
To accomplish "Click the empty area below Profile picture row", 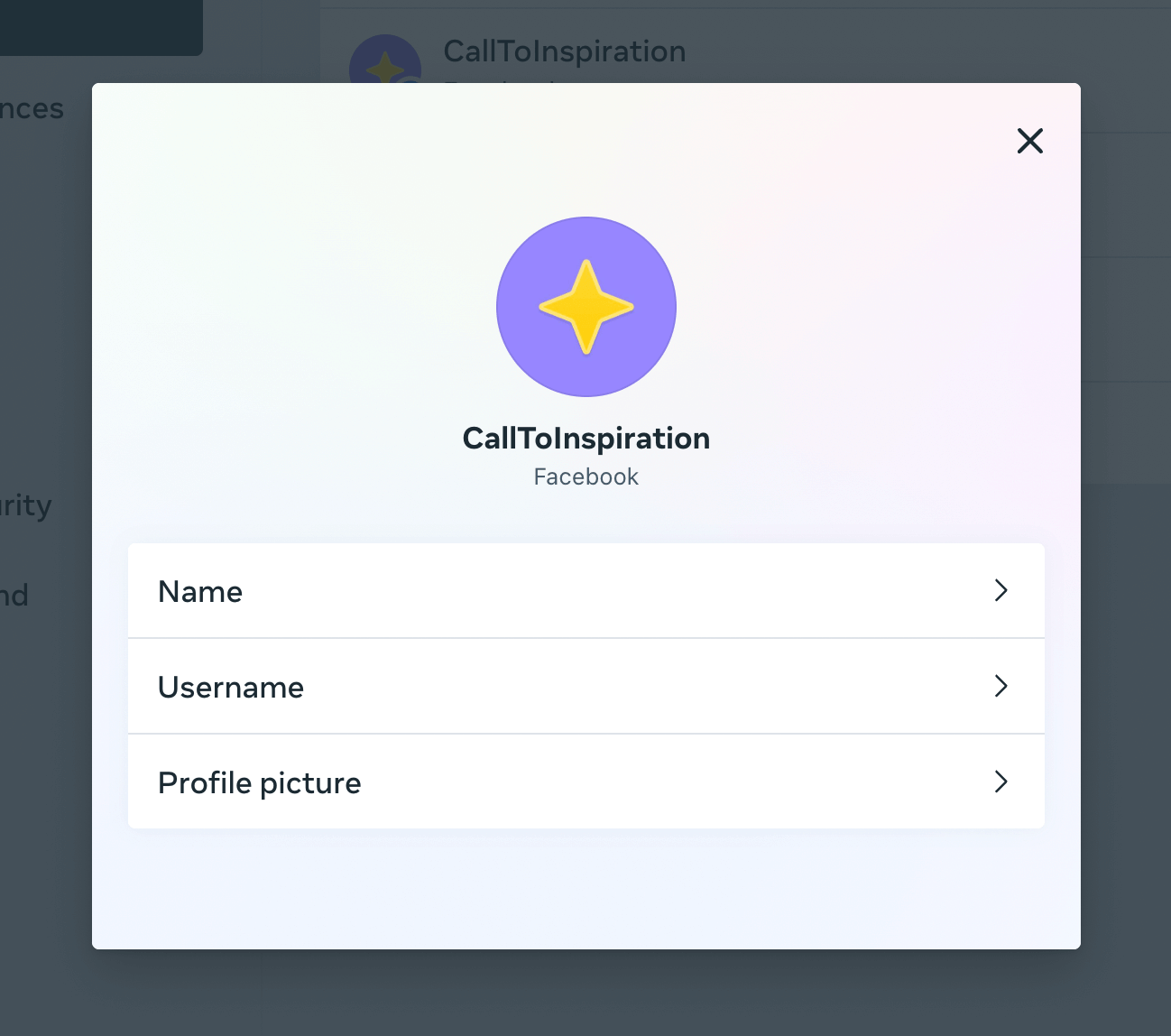I will [x=586, y=889].
